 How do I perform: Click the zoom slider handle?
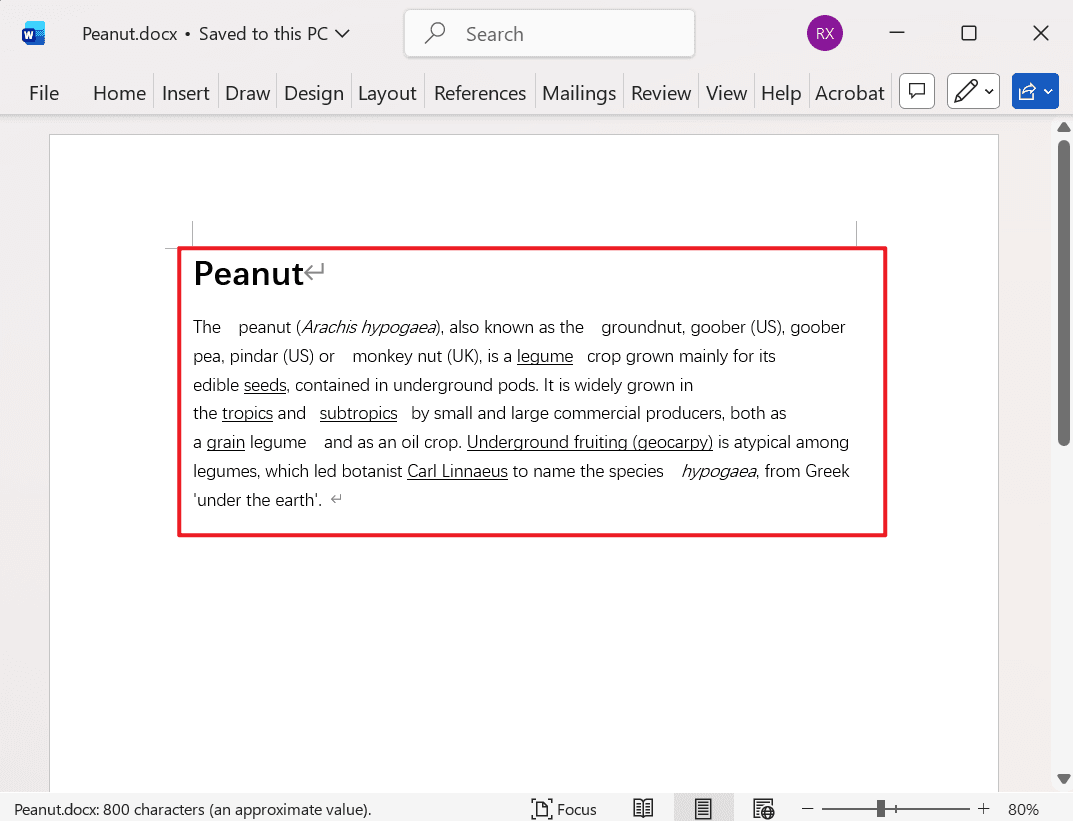[881, 809]
